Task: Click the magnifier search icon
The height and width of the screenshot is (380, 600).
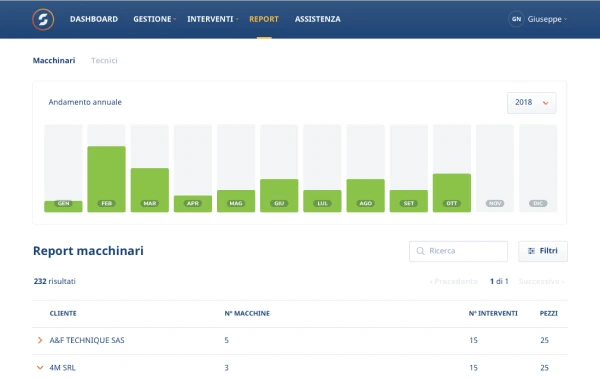Action: [420, 251]
